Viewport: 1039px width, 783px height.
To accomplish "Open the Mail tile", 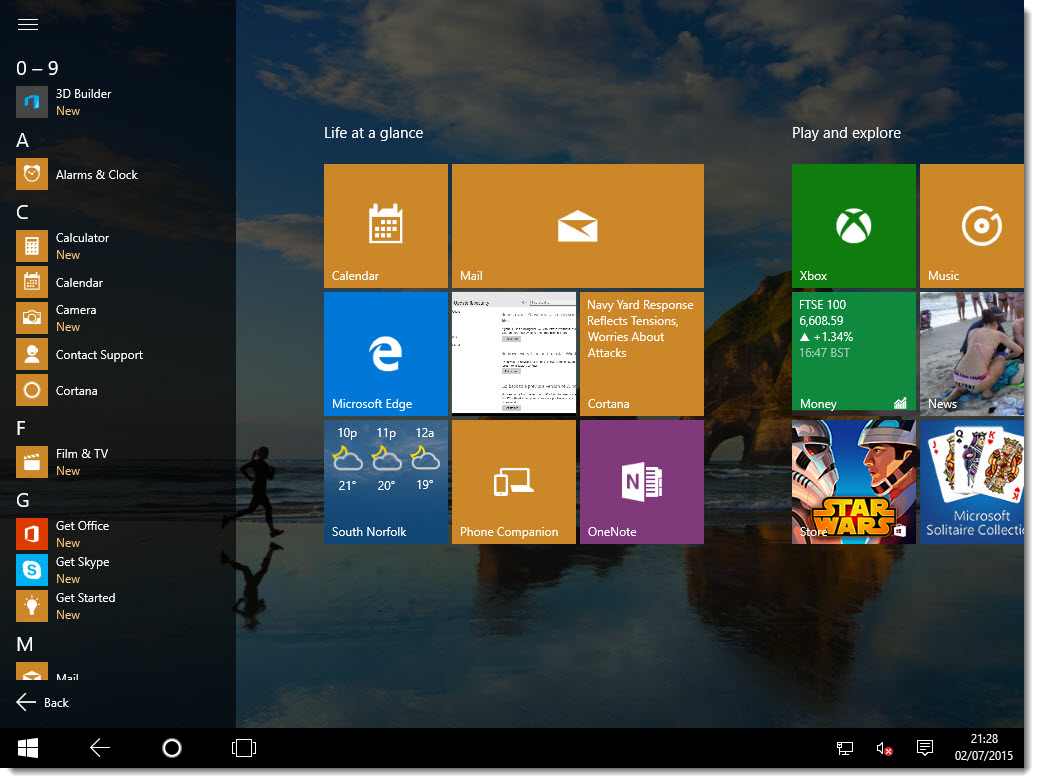I will pyautogui.click(x=577, y=225).
